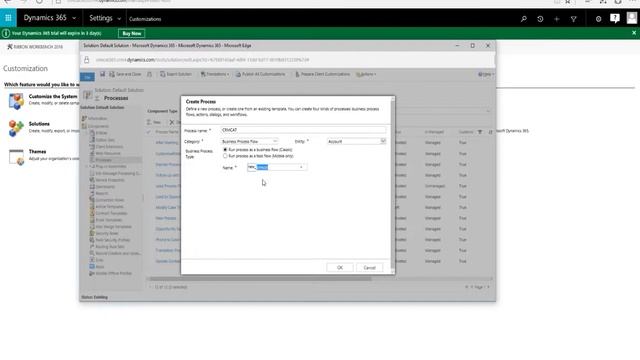Open the Help dropdown in solution window
The height and width of the screenshot is (360, 640).
(486, 74)
